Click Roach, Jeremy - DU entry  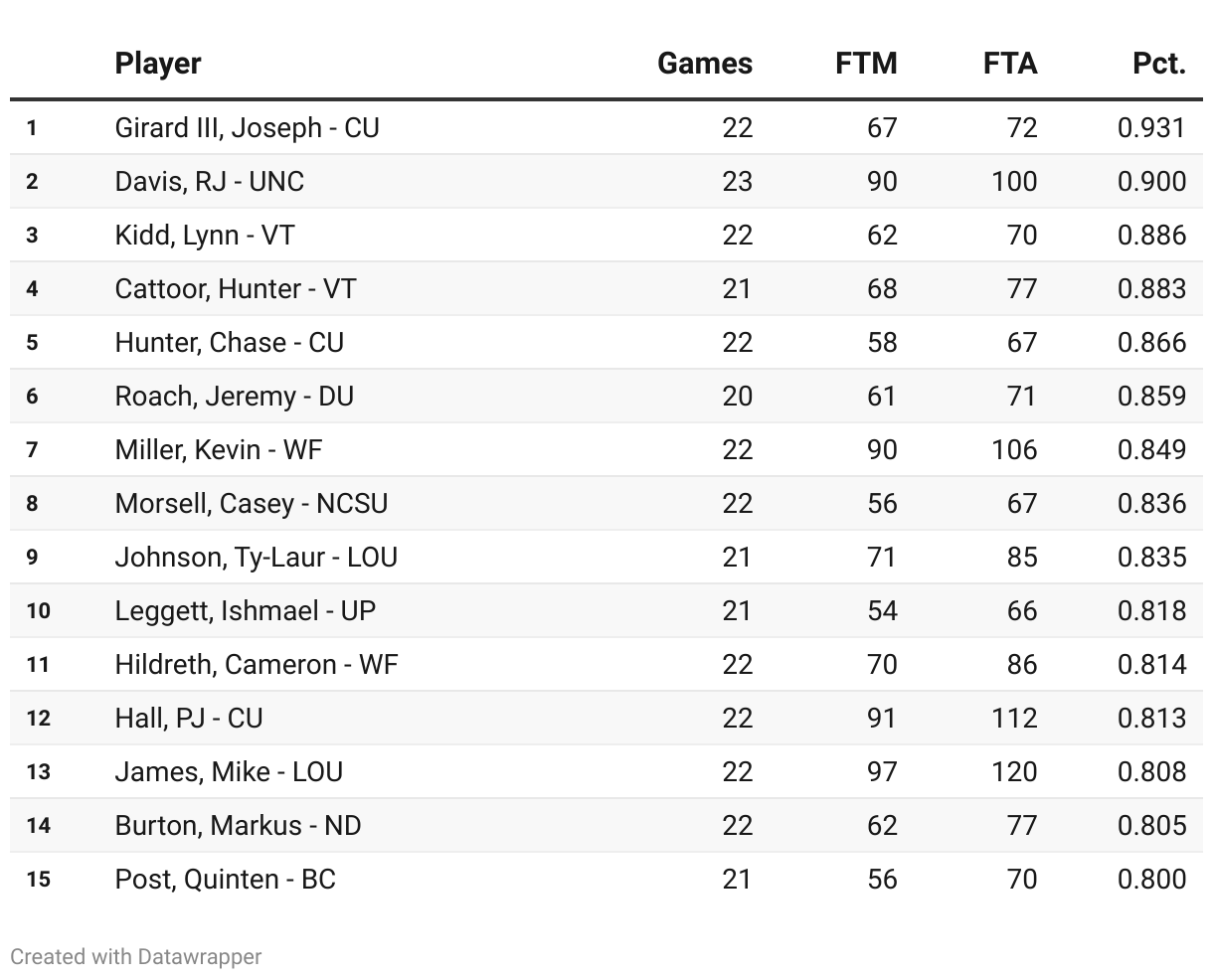coord(235,396)
